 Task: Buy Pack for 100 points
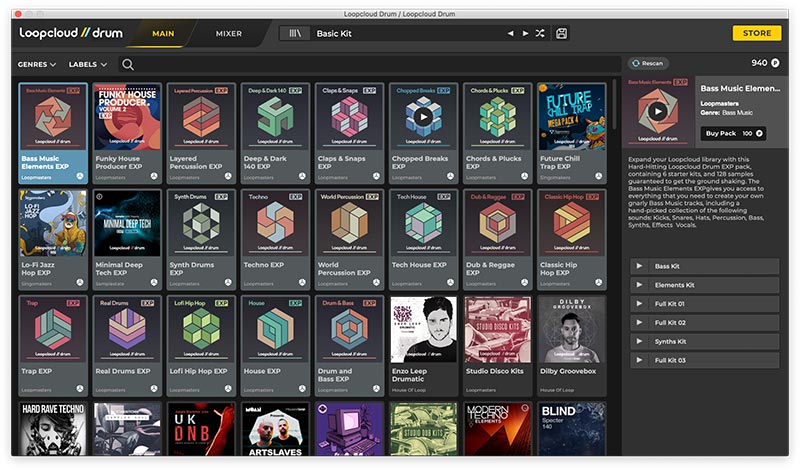point(733,133)
